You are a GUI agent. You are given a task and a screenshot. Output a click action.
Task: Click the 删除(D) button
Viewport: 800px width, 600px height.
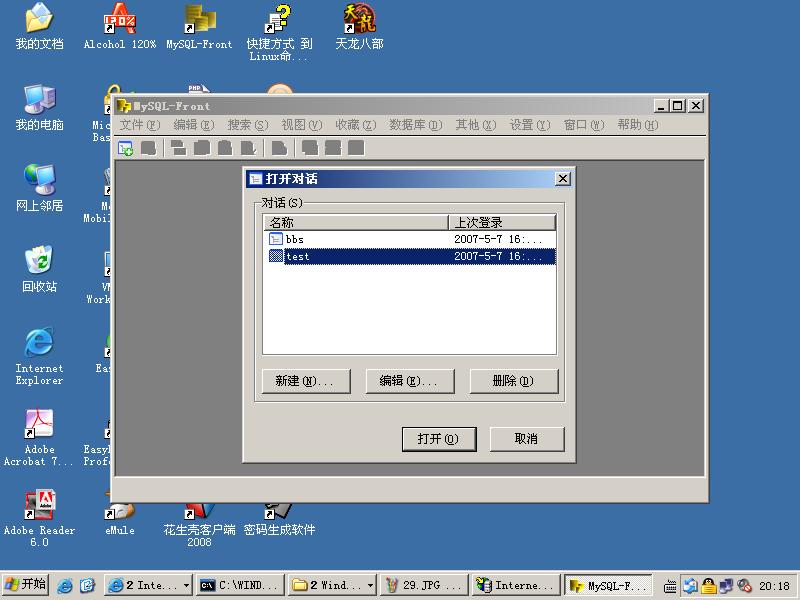[x=514, y=381]
